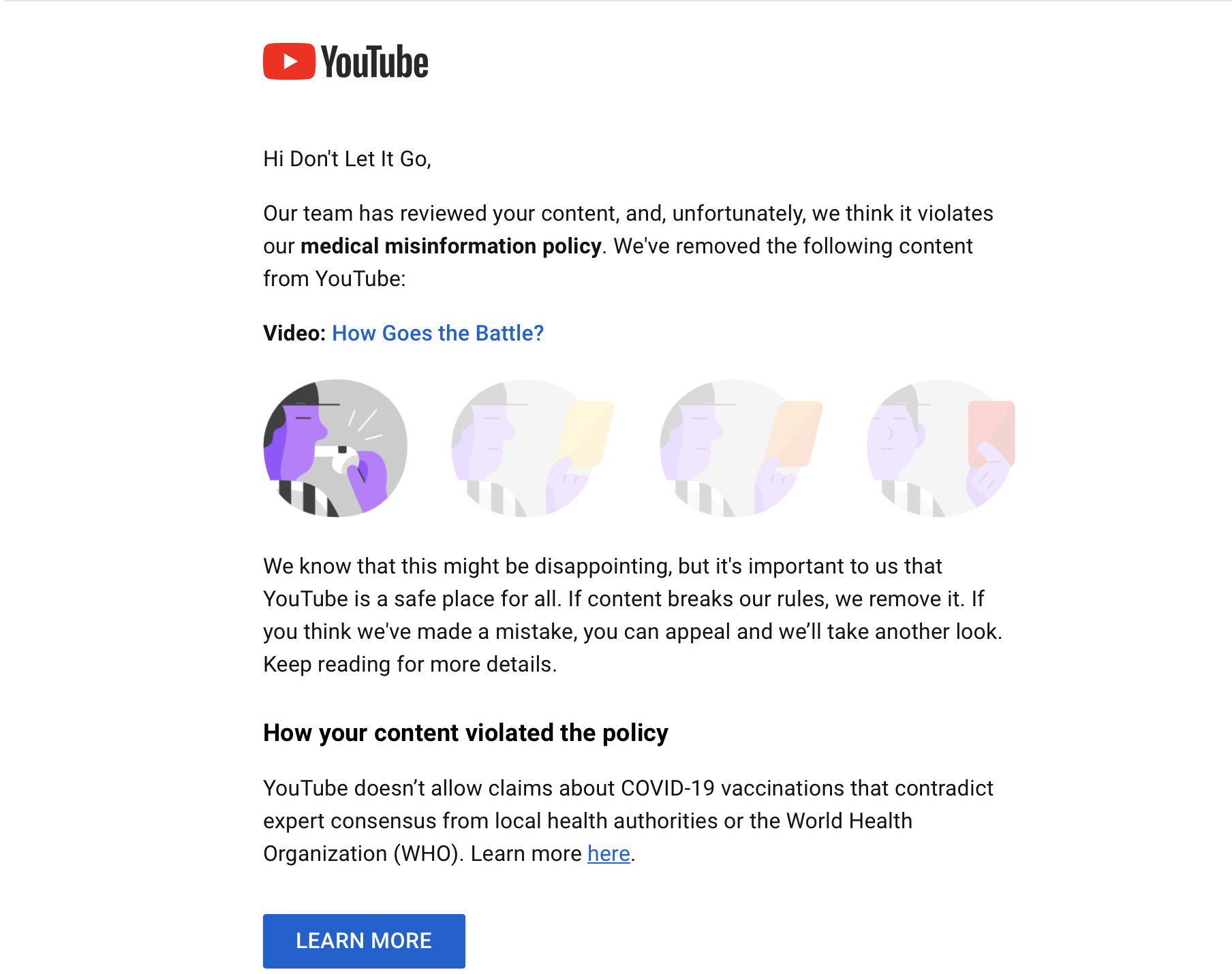Click the YouTube wordmark beside the logo
The height and width of the screenshot is (974, 1232).
(x=375, y=62)
